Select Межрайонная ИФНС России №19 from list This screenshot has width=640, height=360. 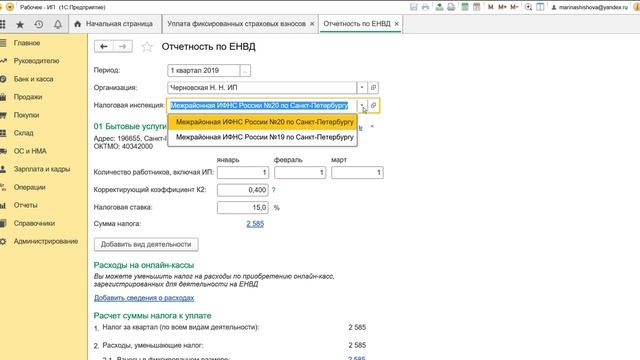[x=263, y=137]
